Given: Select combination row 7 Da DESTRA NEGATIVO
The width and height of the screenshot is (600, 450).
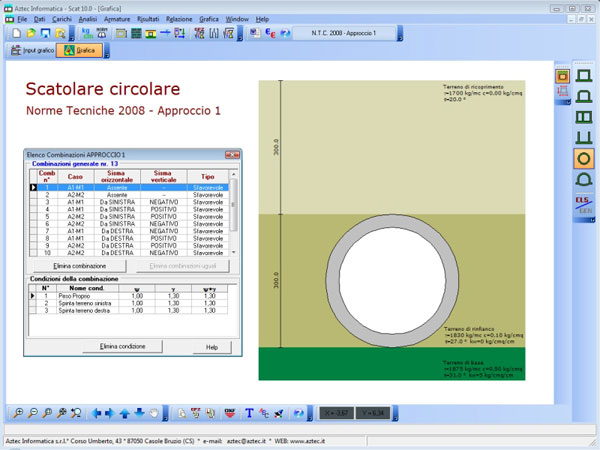Looking at the screenshot, I should [x=129, y=231].
